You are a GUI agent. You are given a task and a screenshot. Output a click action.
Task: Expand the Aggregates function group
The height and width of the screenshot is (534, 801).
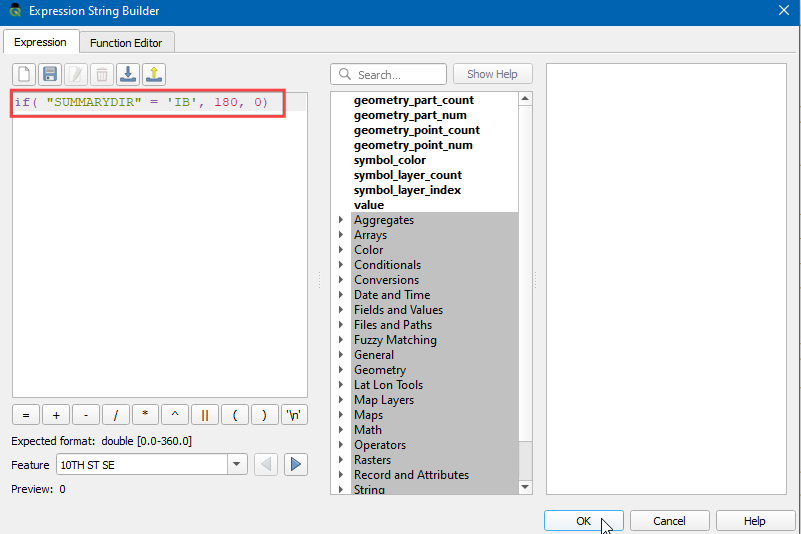pos(341,220)
